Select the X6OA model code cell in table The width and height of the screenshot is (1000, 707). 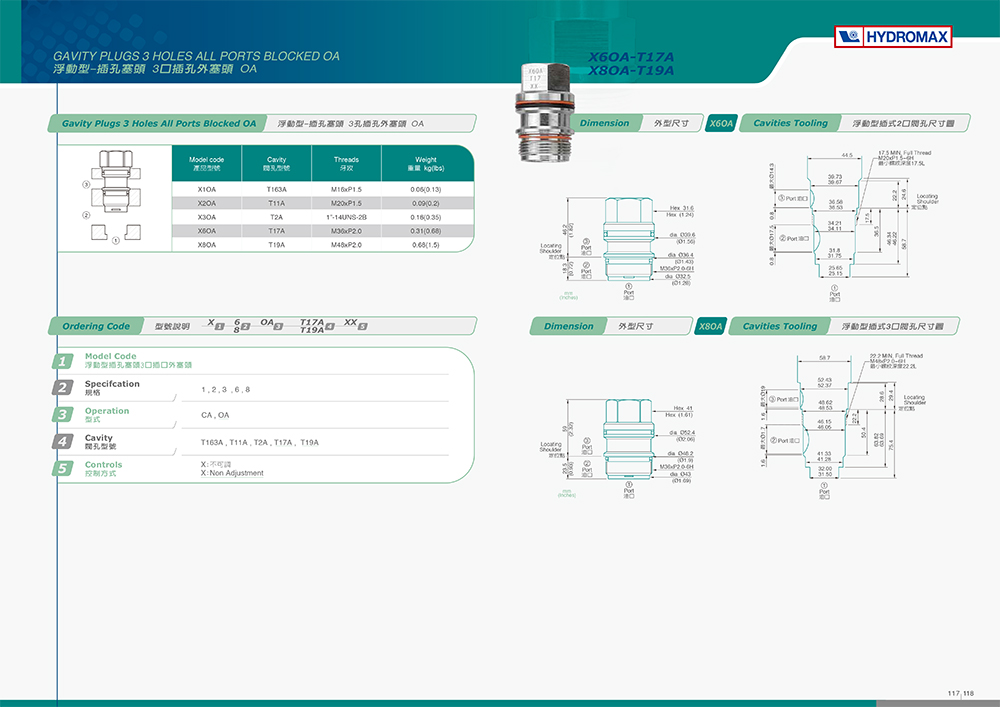[x=207, y=231]
